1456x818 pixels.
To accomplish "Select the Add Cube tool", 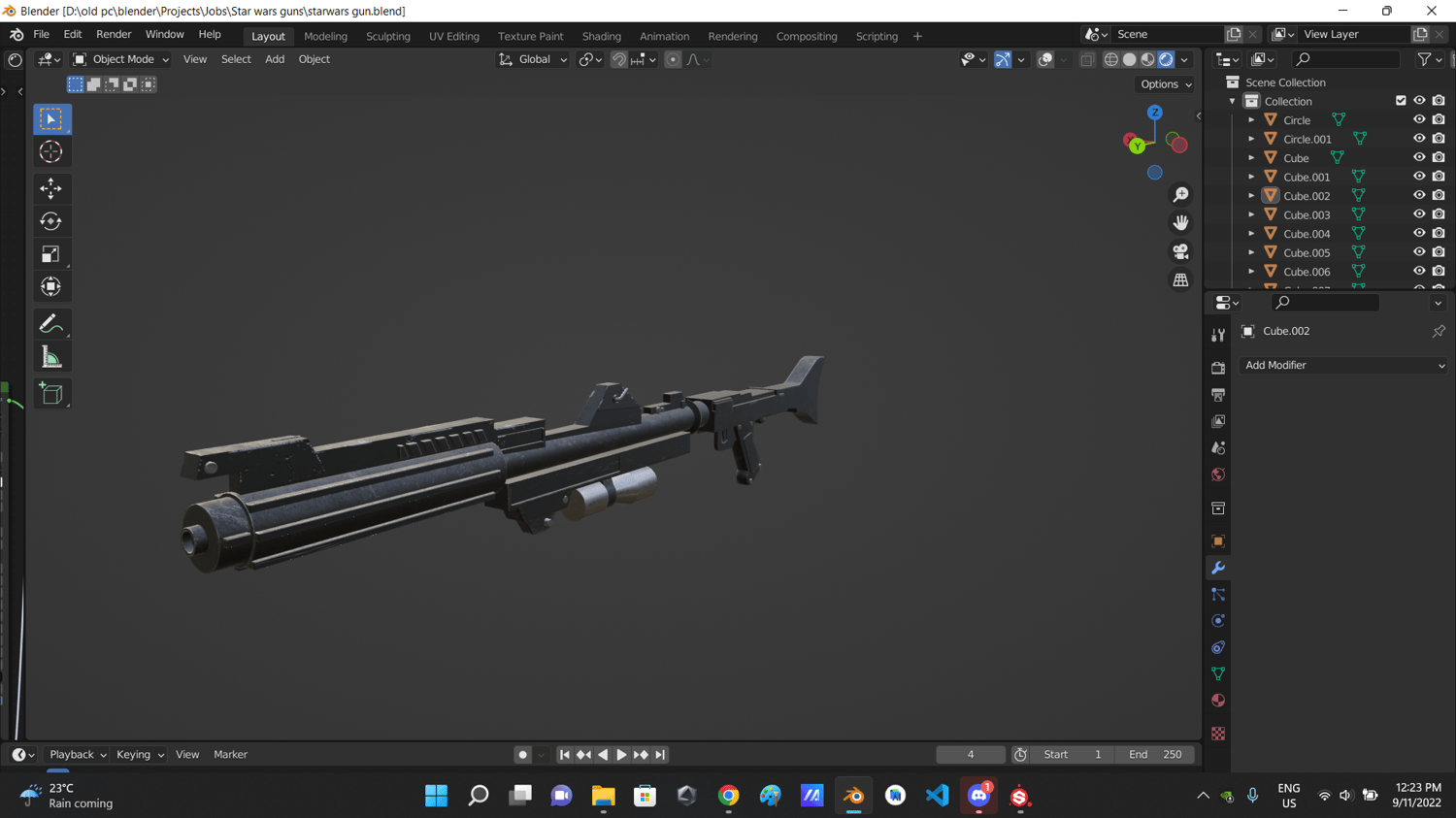I will pyautogui.click(x=50, y=393).
